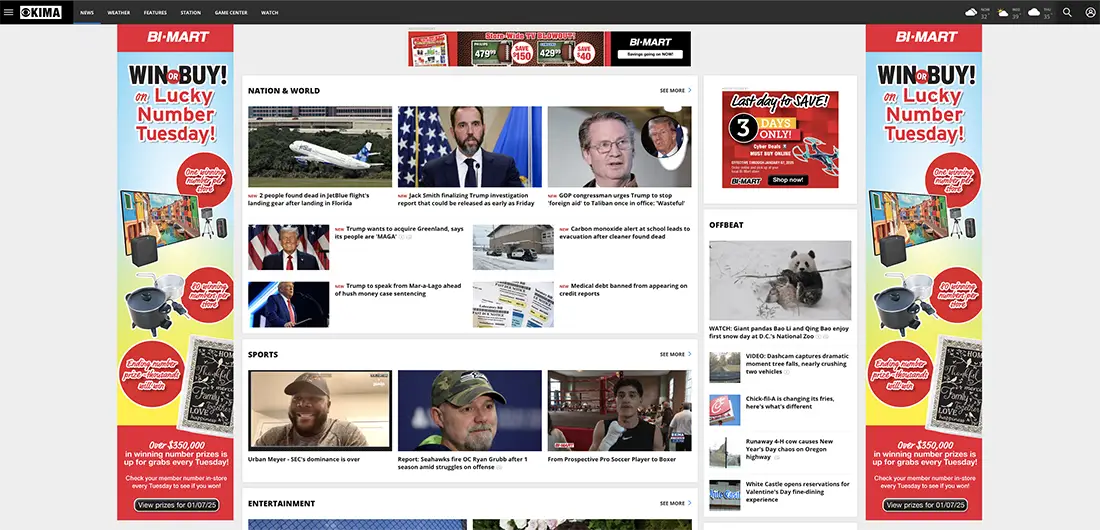Image resolution: width=1100 pixels, height=530 pixels.
Task: Open the Watch menu
Action: tap(269, 13)
